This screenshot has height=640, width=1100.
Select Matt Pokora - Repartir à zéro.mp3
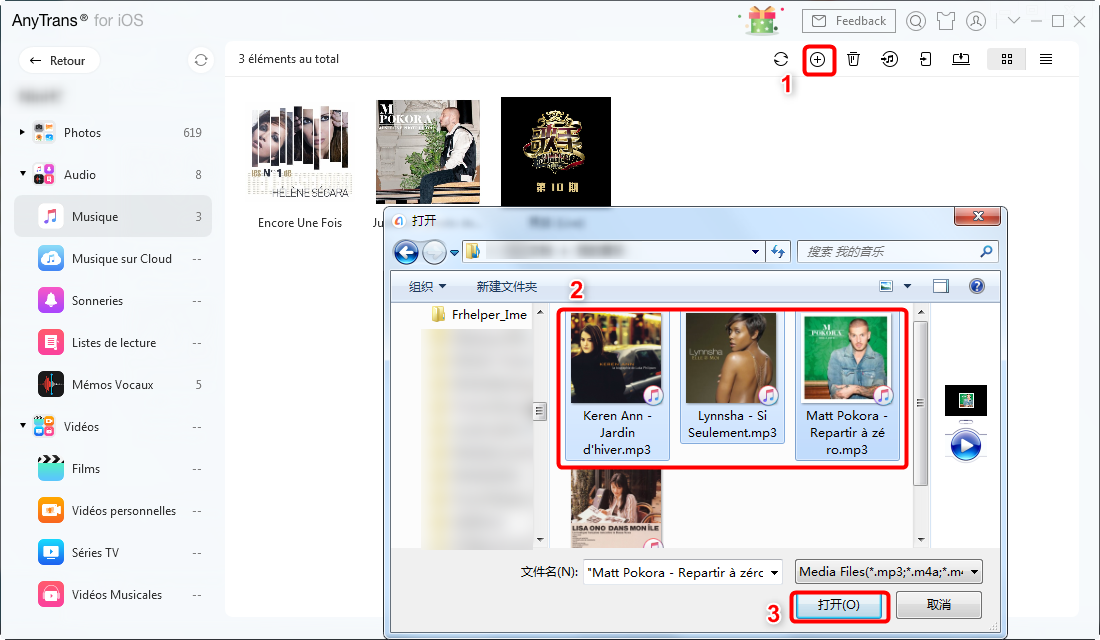coord(847,386)
